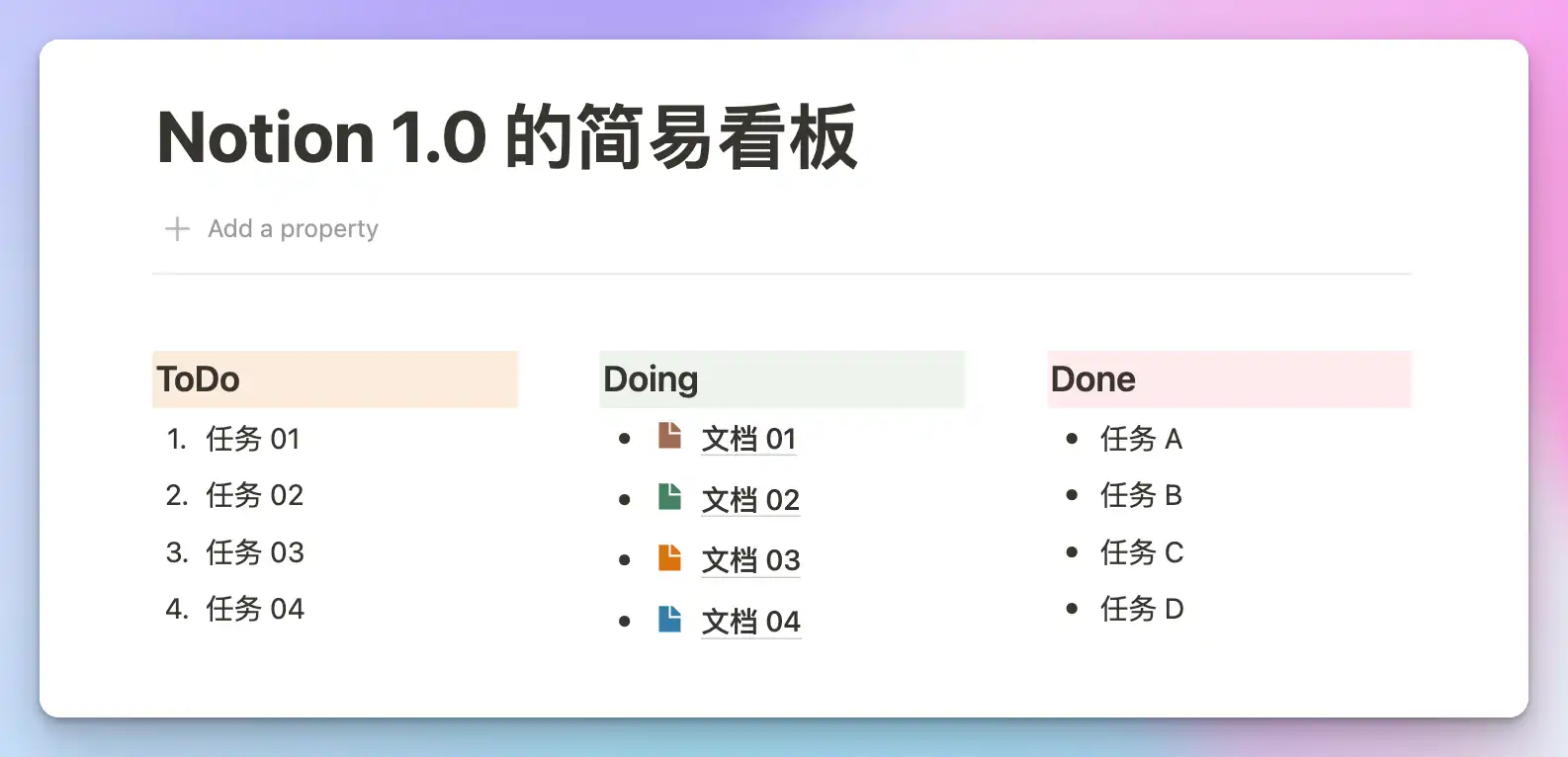Click the blue page icon for 文档 04
The width and height of the screenshot is (1568, 757).
click(669, 620)
